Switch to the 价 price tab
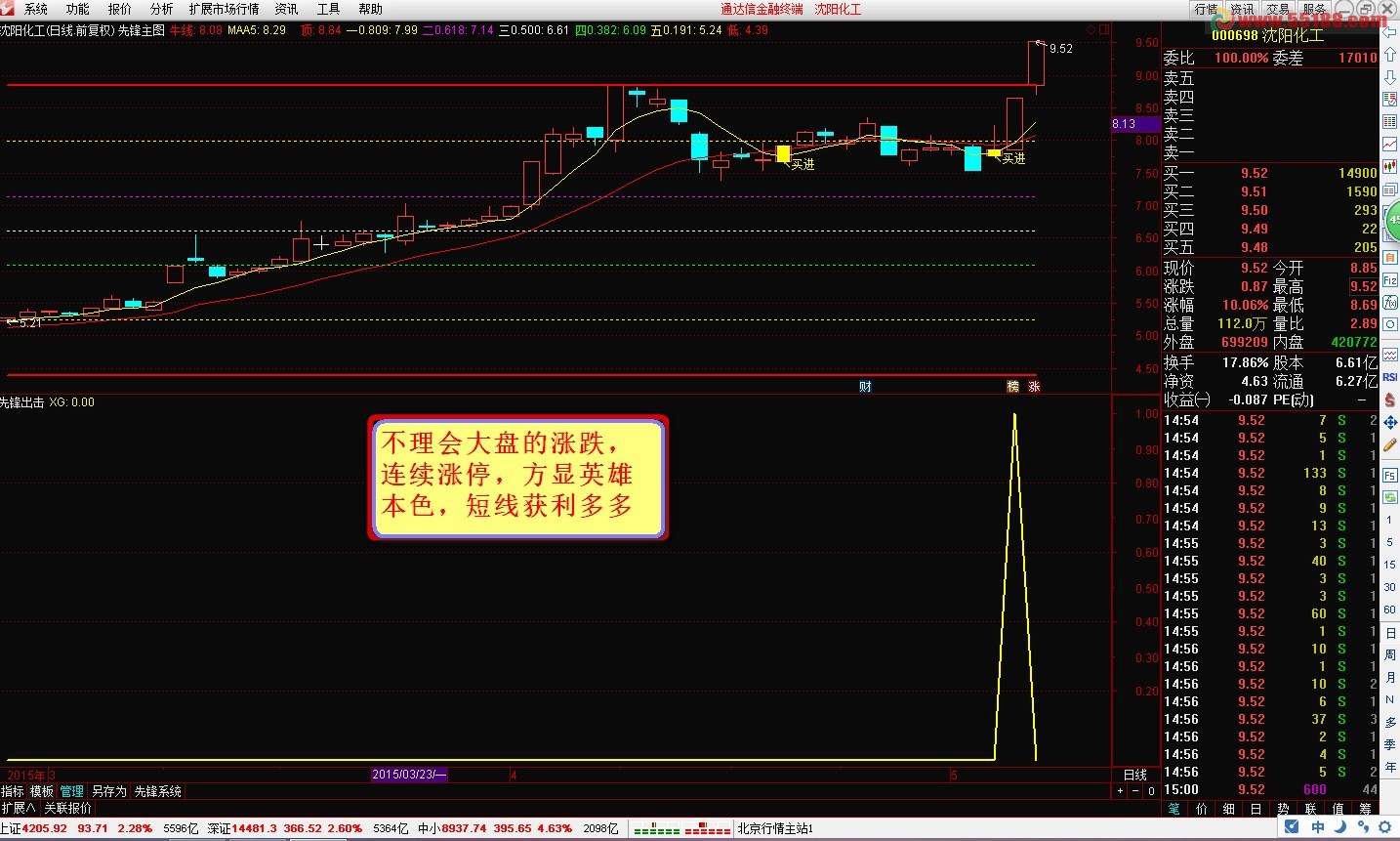 [1201, 809]
